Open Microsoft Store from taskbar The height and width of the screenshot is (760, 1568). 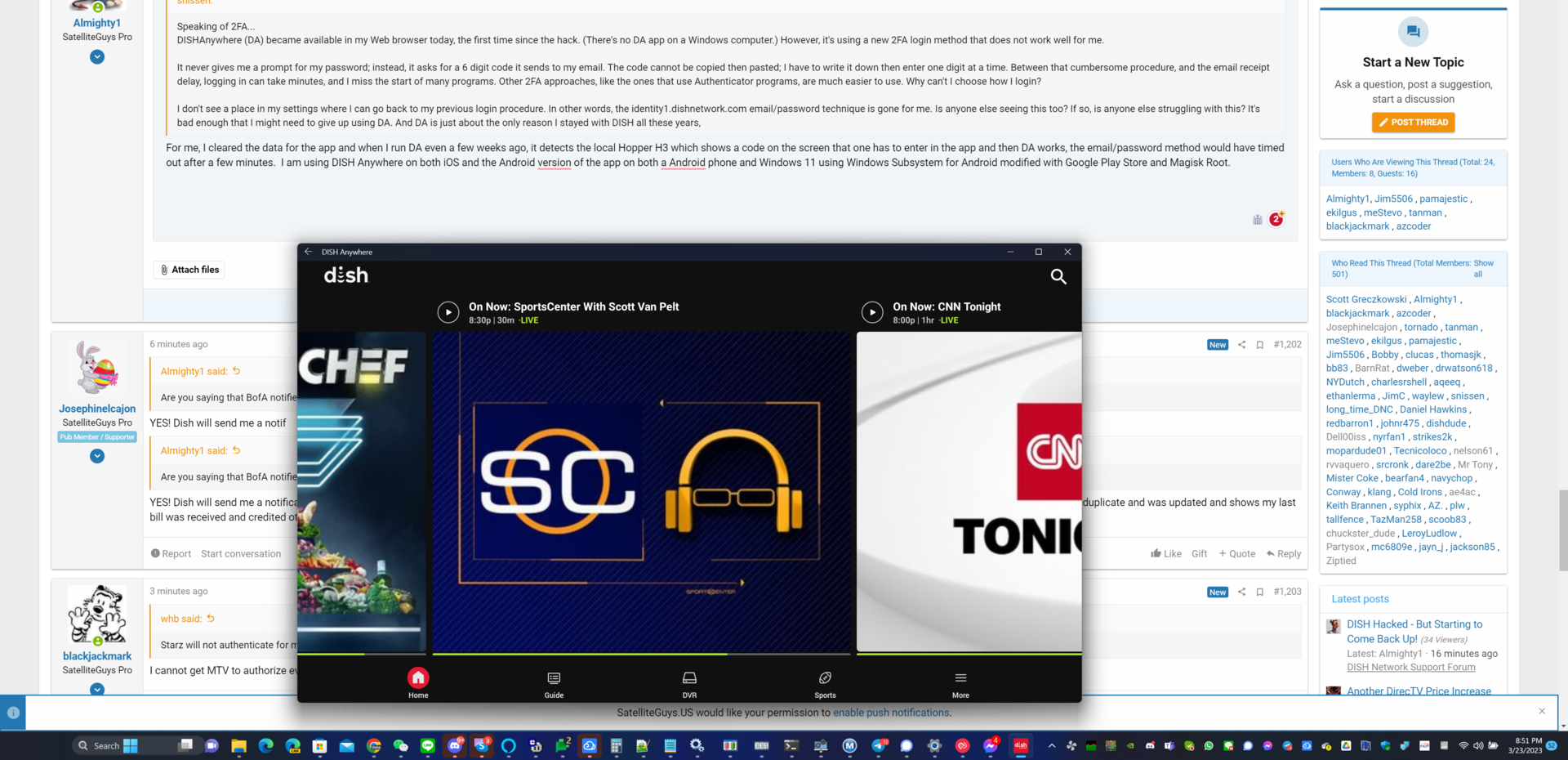point(319,745)
